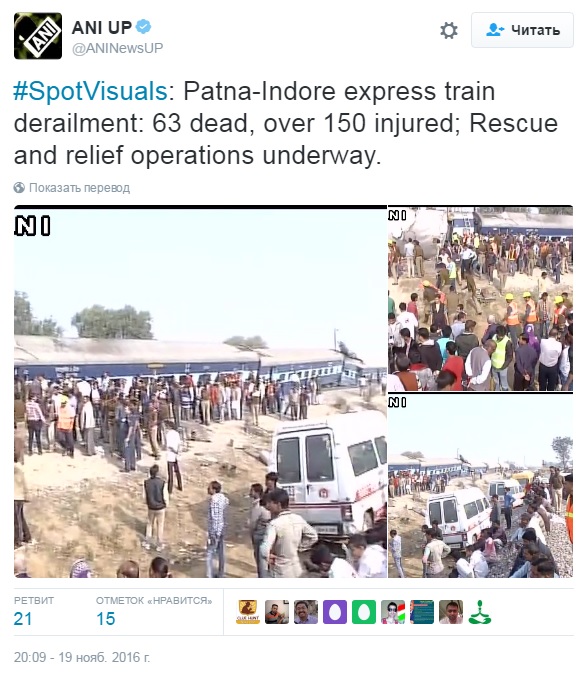
Task: Open the purple egg liker avatar
Action: (x=335, y=612)
